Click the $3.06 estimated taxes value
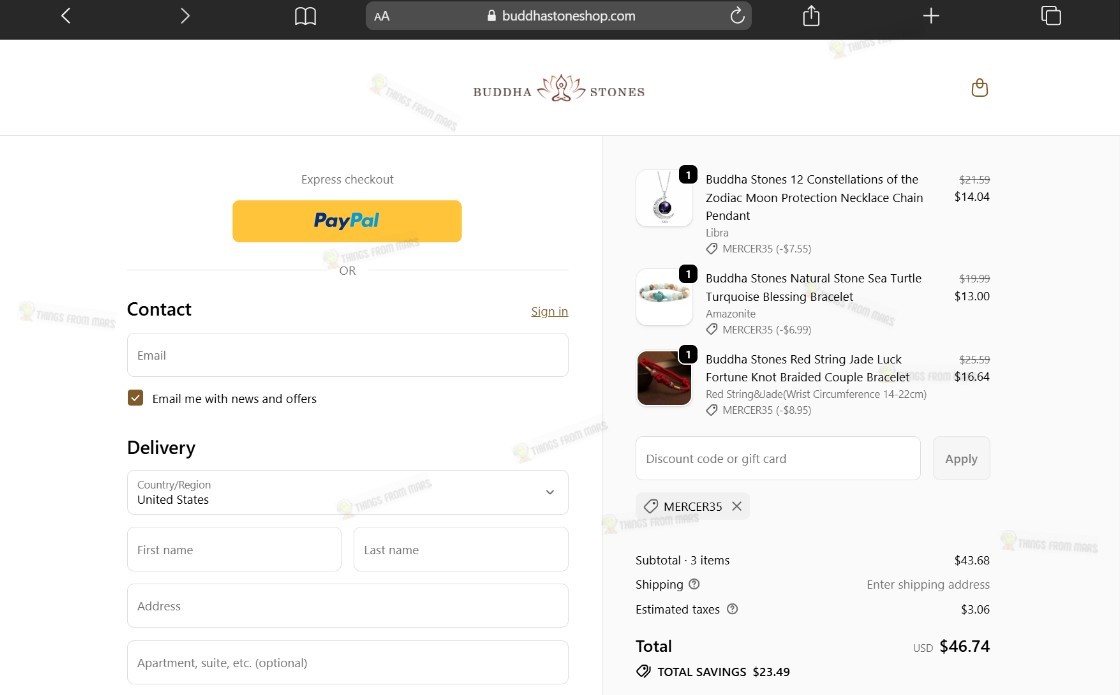This screenshot has height=695, width=1120. (975, 609)
